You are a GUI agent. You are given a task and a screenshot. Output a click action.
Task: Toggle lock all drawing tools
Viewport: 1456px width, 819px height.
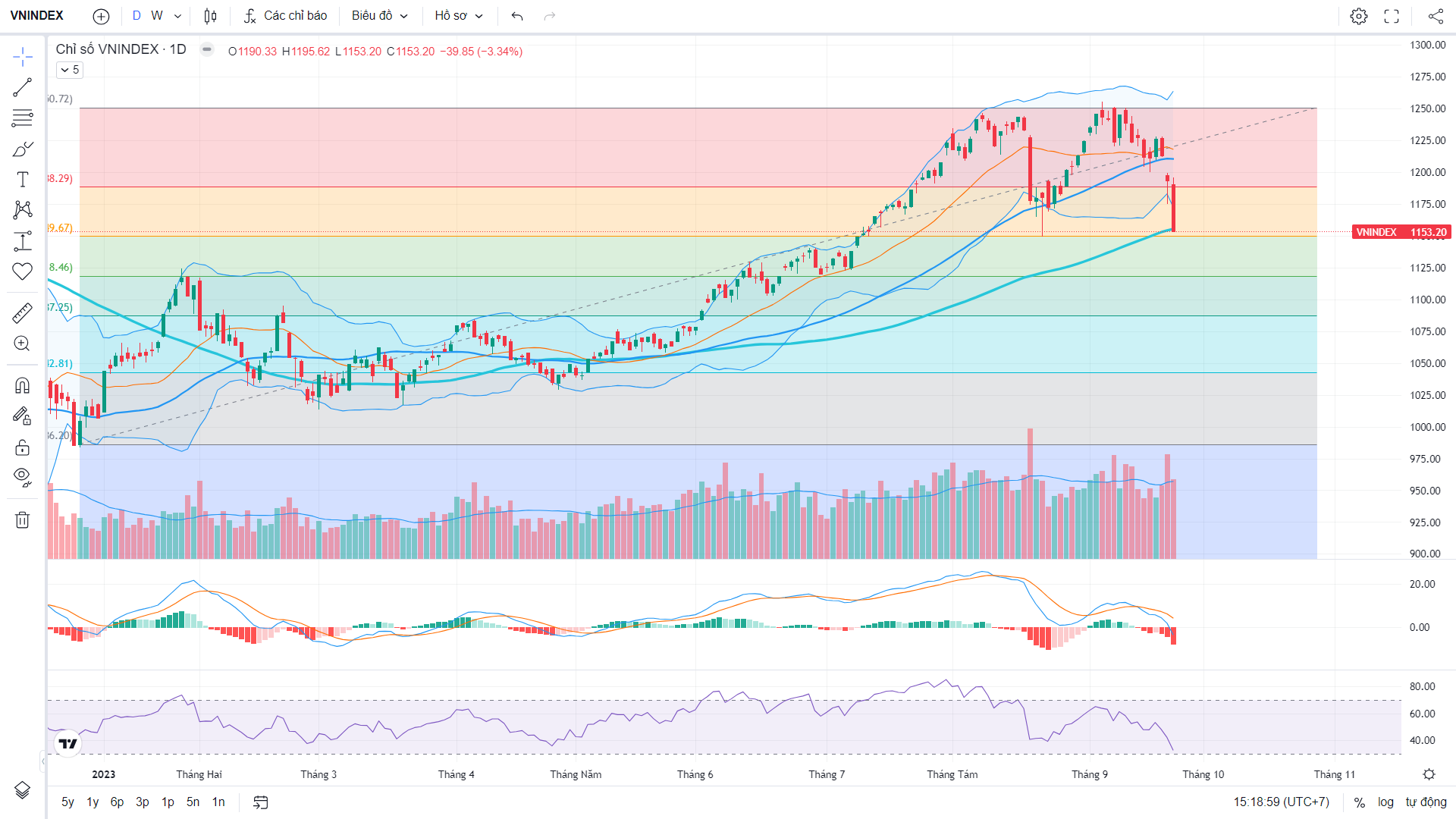[23, 447]
